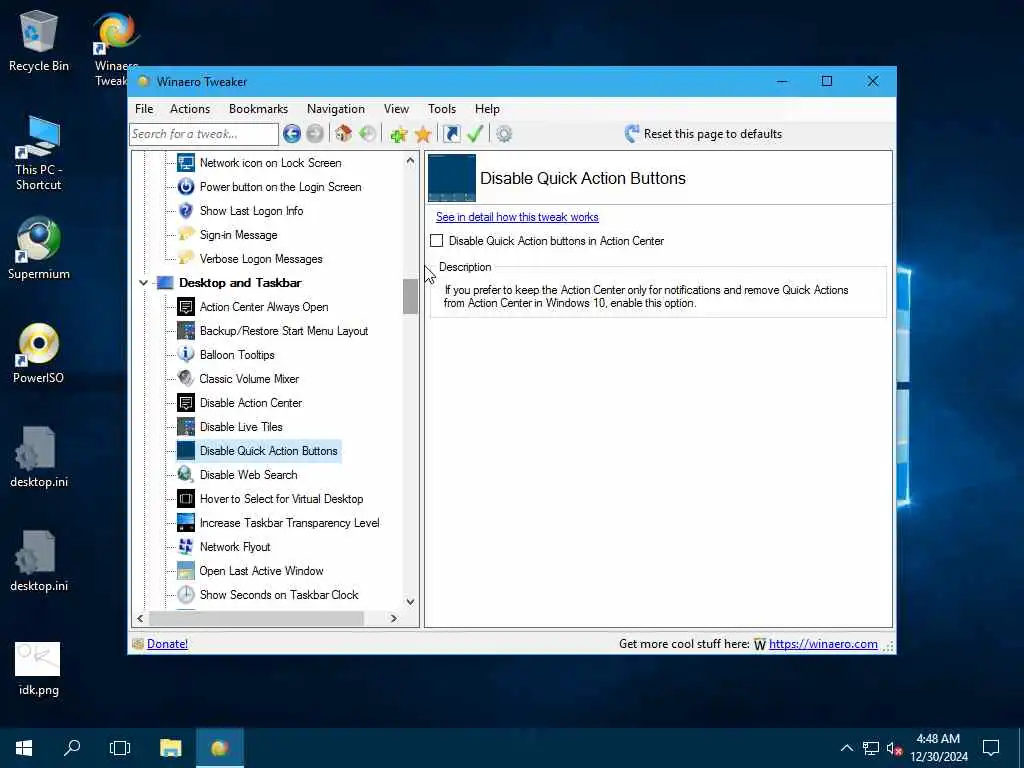The width and height of the screenshot is (1024, 768).
Task: Collapse the Desktop and Taskbar tree group
Action: click(143, 283)
